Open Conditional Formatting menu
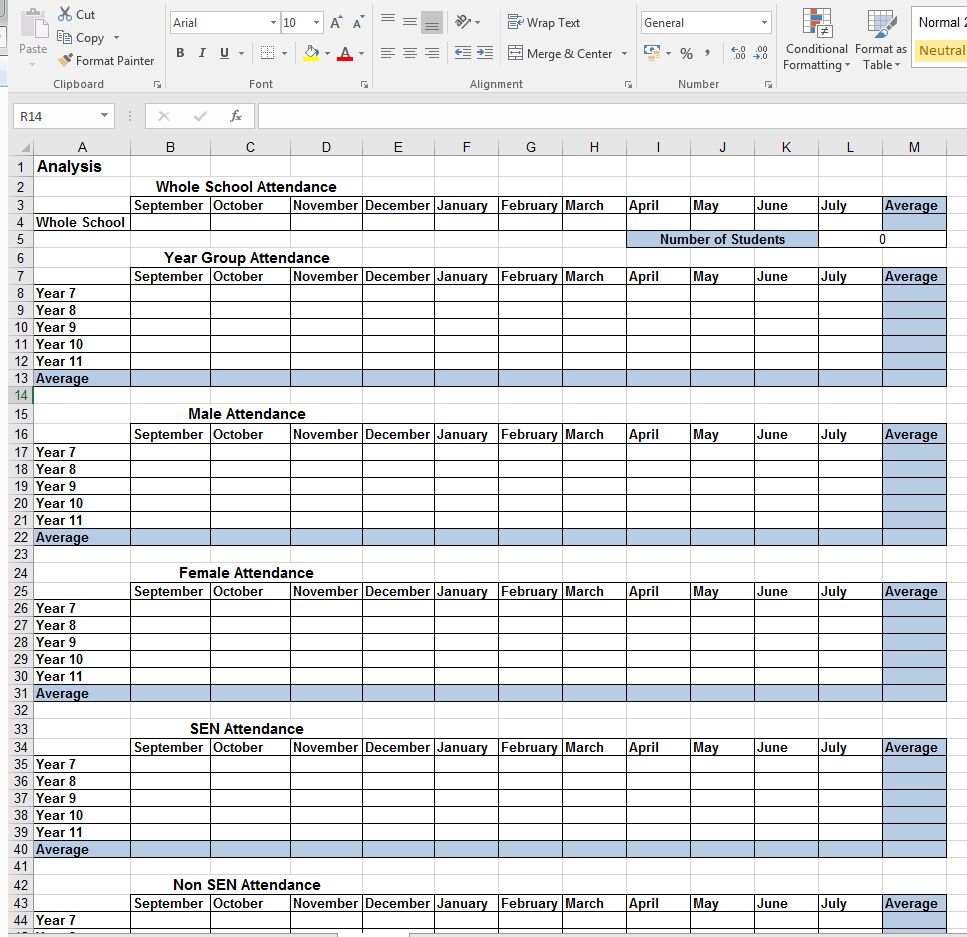967x937 pixels. click(817, 39)
